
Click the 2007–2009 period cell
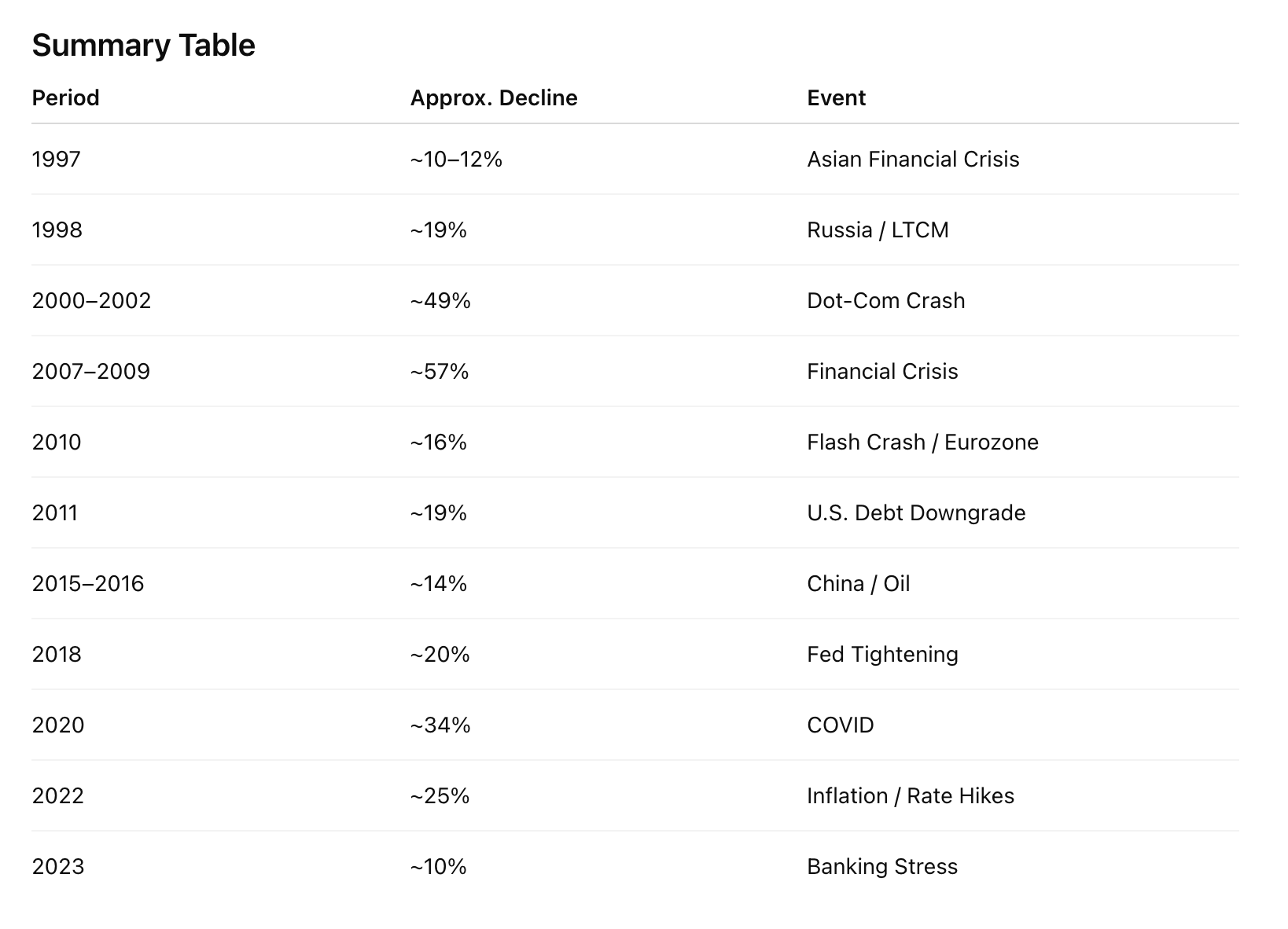(91, 372)
